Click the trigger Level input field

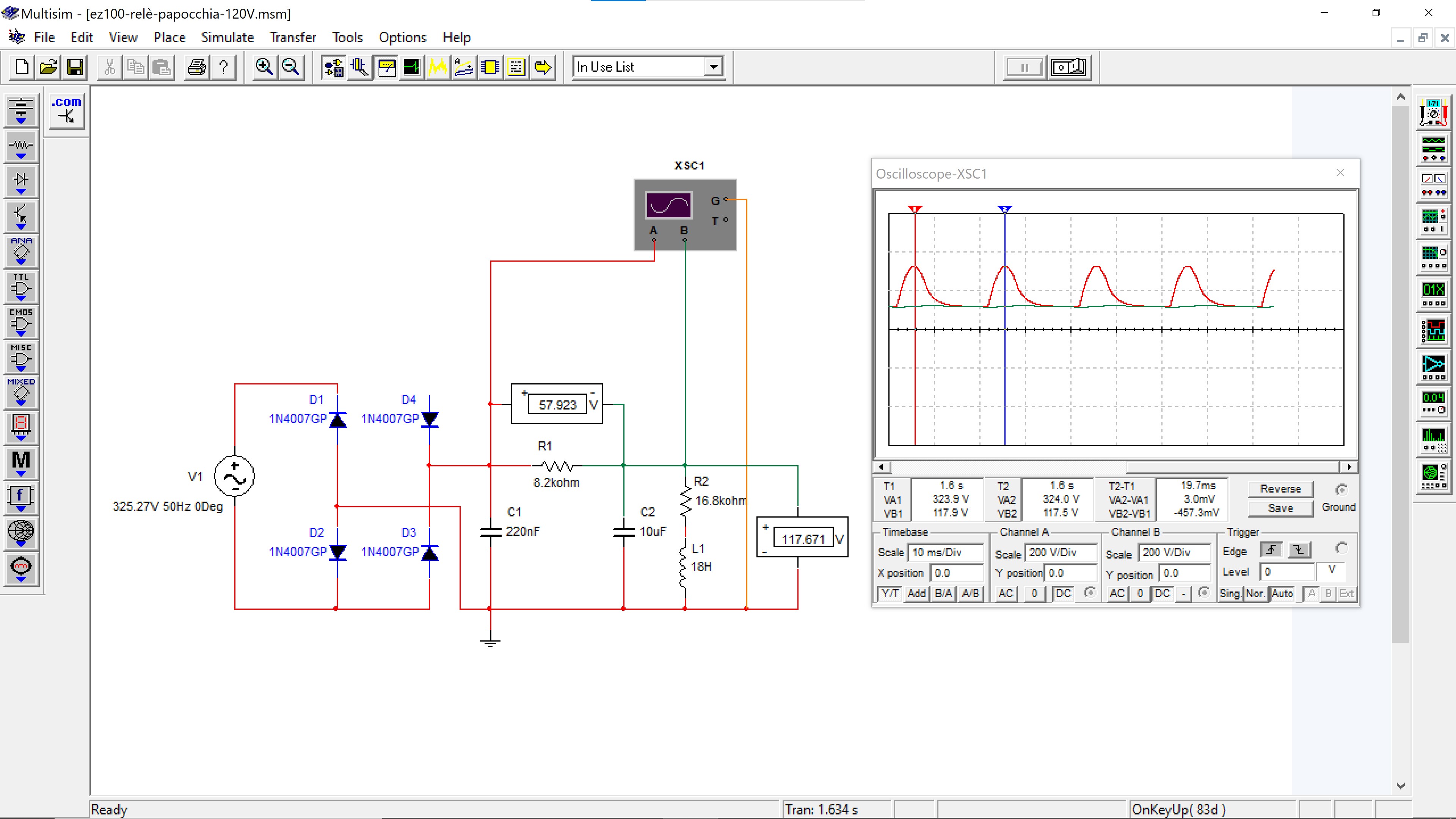[x=1287, y=572]
